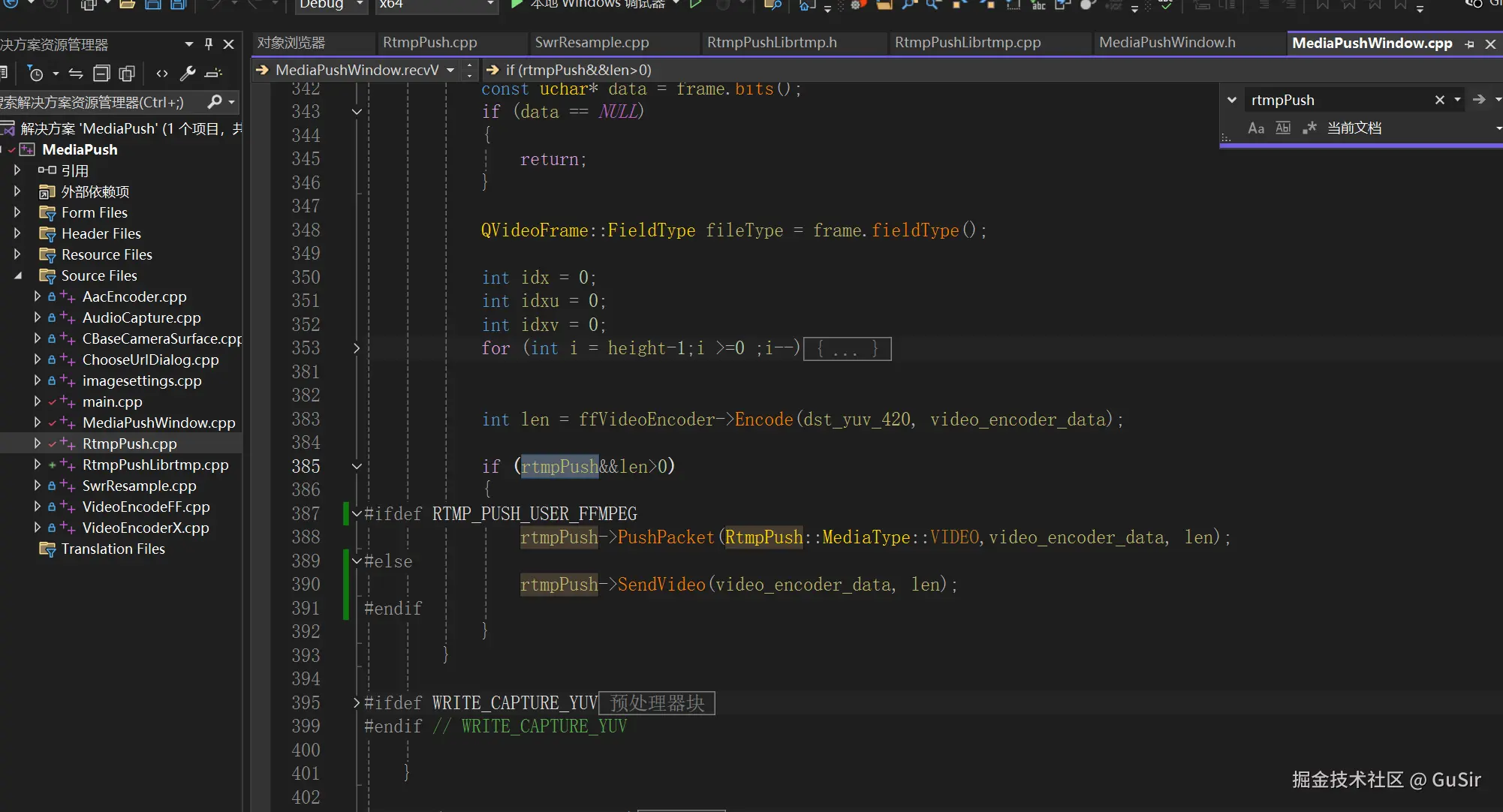This screenshot has width=1503, height=812.
Task: Click find next arrow in search box
Action: (1479, 100)
